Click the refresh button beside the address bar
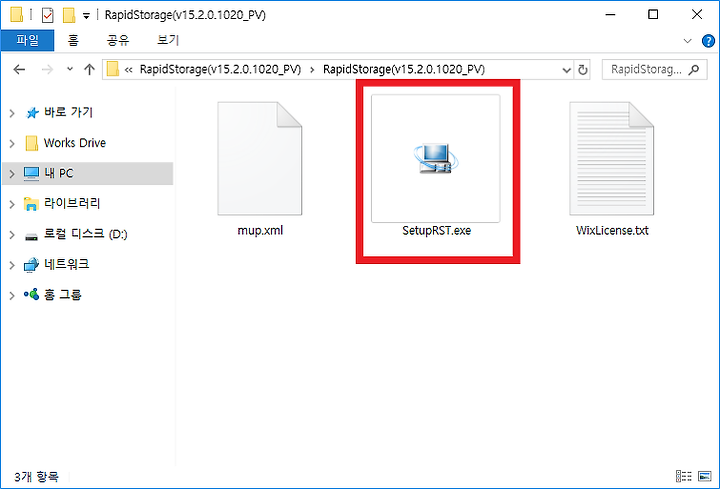Image resolution: width=720 pixels, height=489 pixels. click(583, 70)
